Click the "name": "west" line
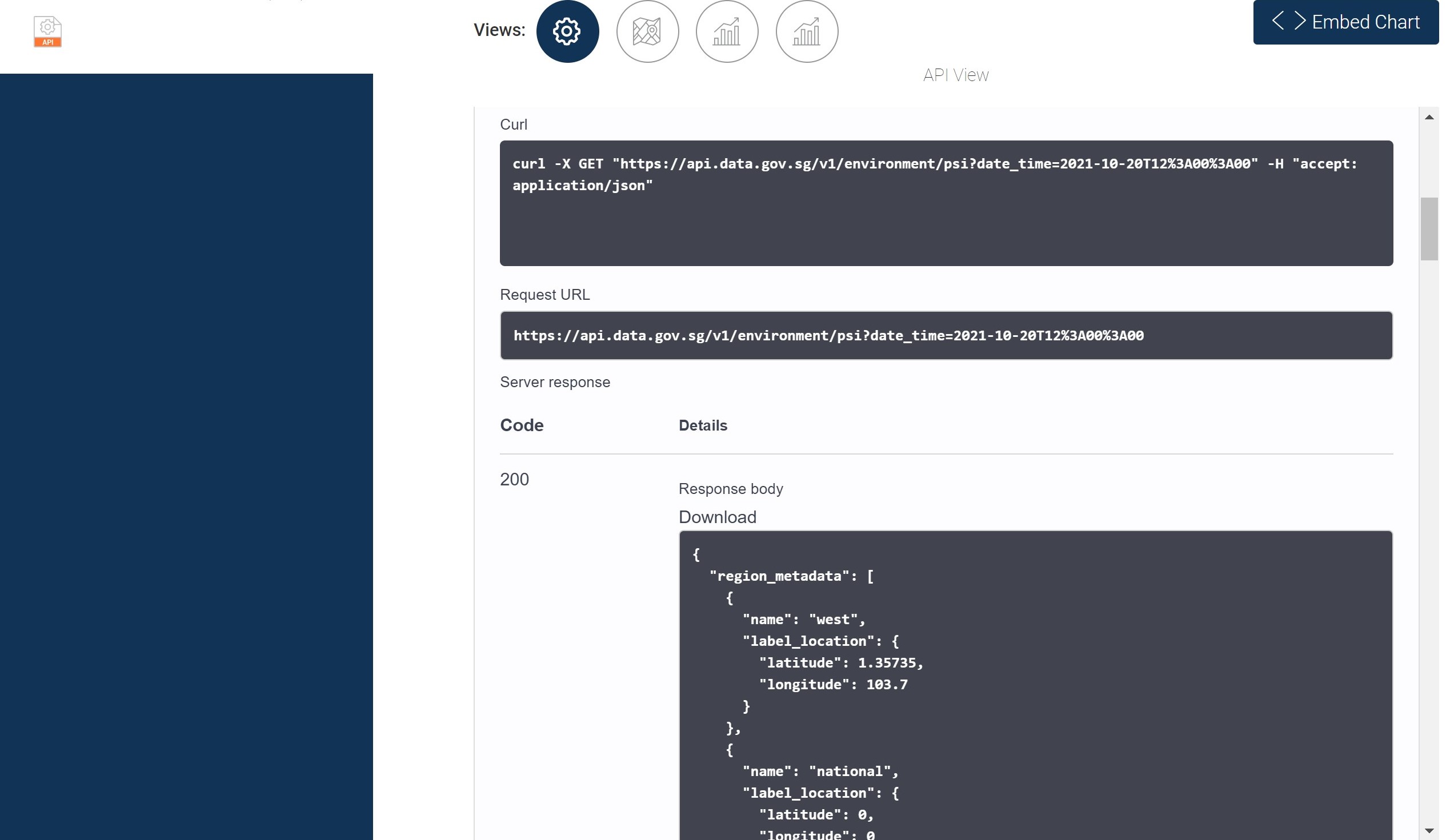The height and width of the screenshot is (840, 1454). 804,619
